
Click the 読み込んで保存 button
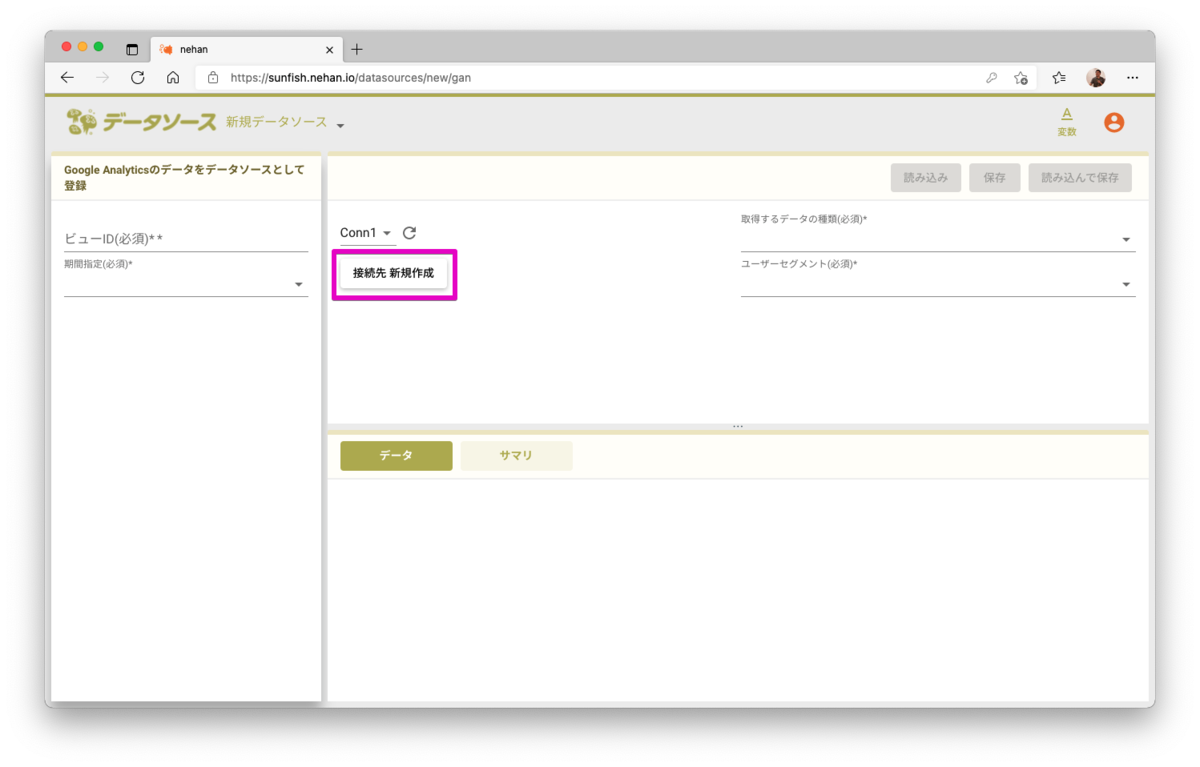pyautogui.click(x=1079, y=177)
